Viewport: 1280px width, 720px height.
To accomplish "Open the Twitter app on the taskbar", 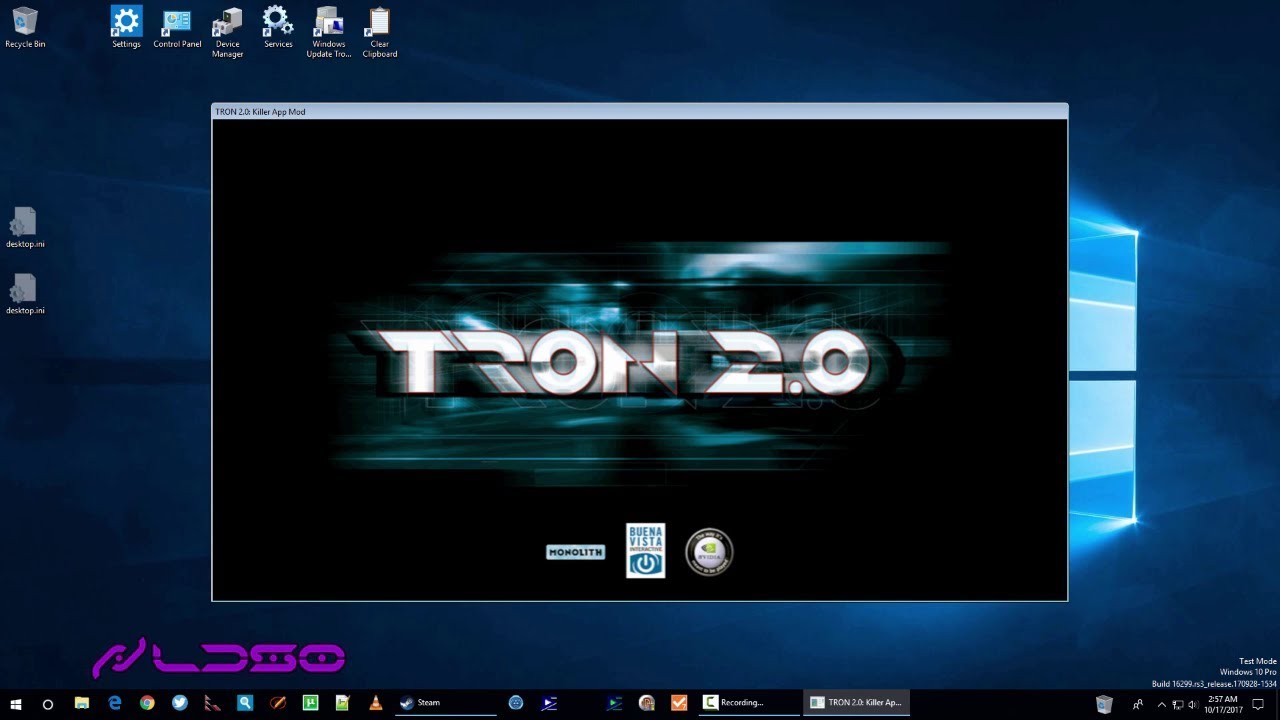I will [180, 703].
